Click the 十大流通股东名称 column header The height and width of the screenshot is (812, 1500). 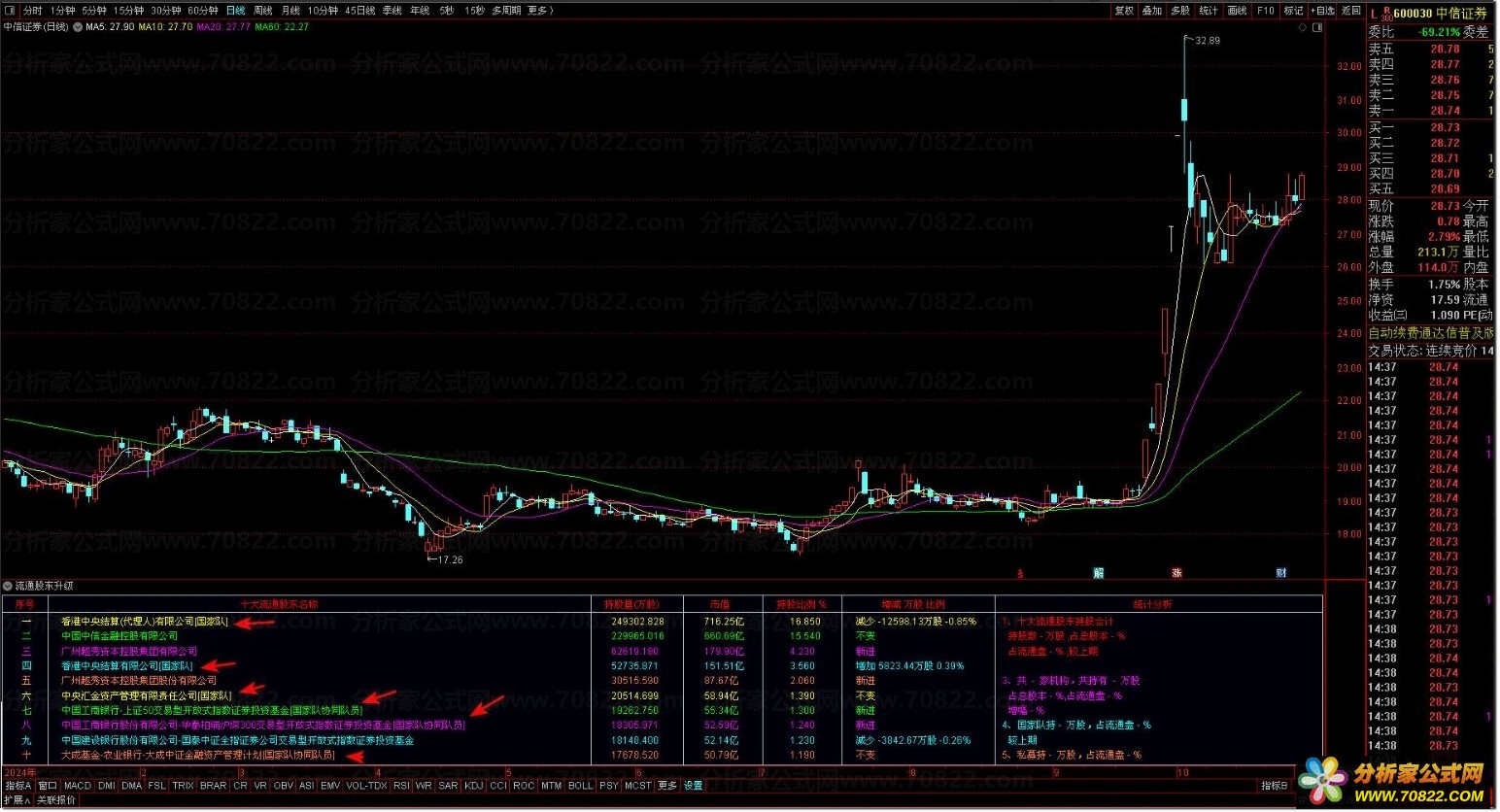[279, 604]
